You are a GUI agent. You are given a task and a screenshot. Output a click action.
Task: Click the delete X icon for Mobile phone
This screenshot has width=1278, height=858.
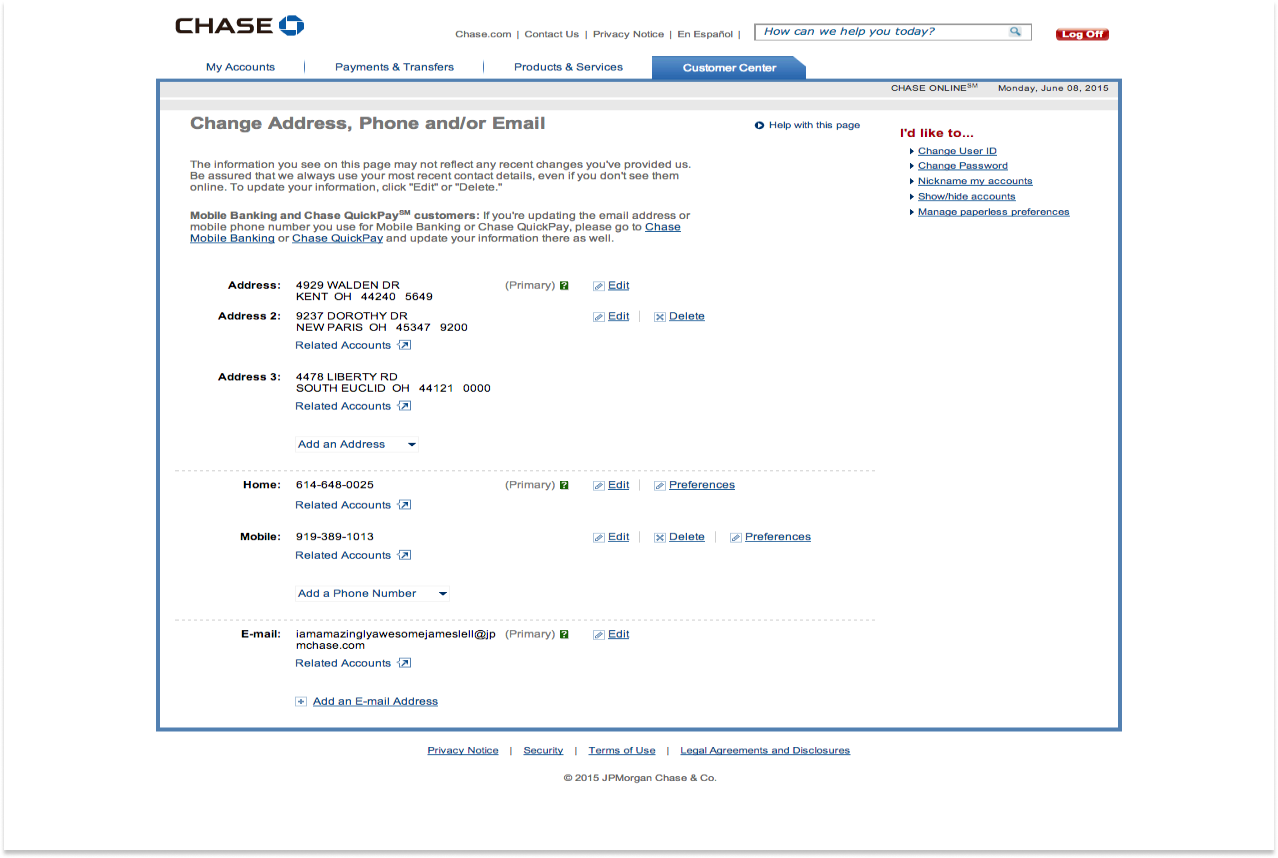click(660, 537)
